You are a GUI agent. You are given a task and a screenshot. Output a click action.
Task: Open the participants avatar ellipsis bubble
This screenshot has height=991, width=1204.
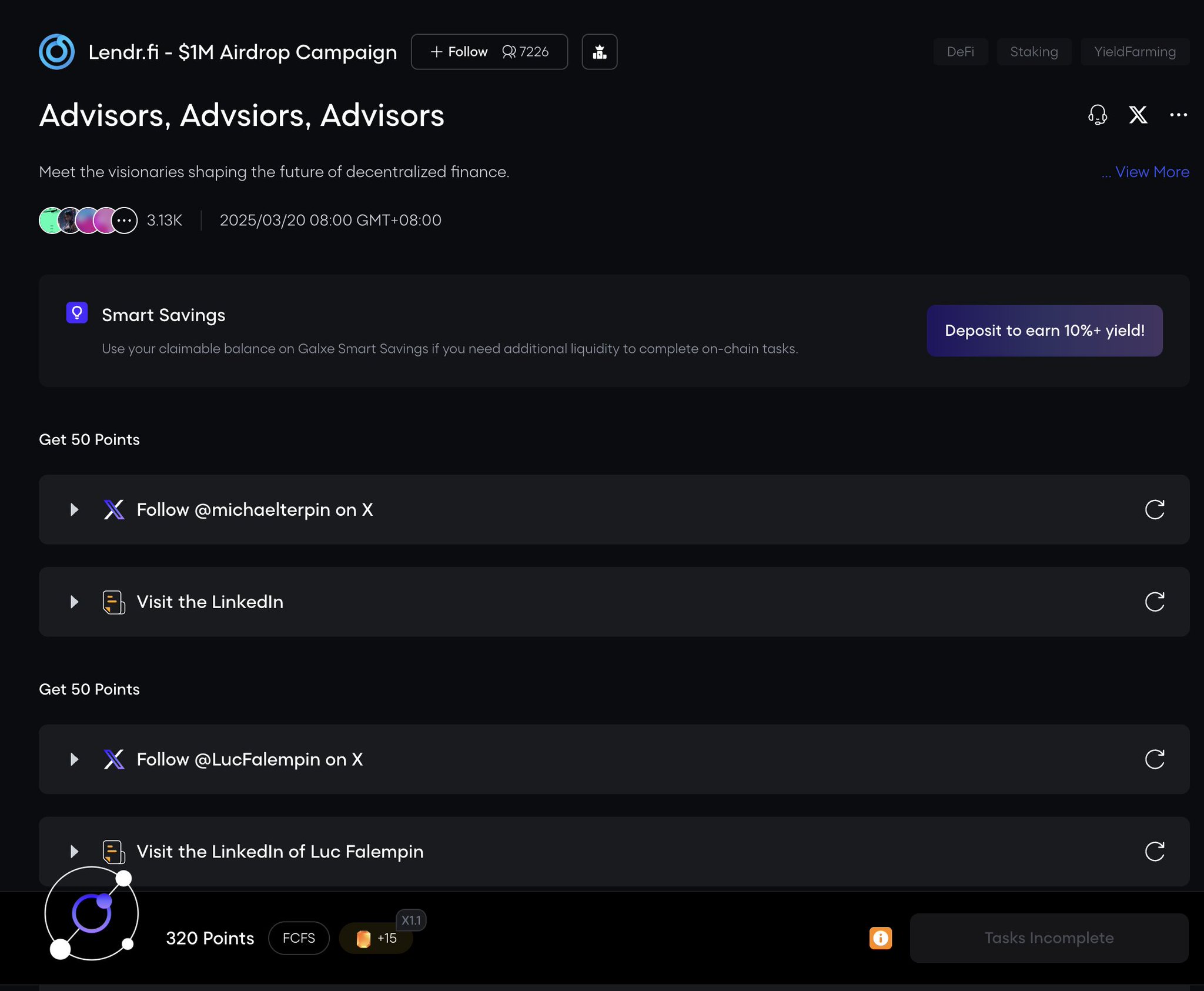tap(124, 221)
